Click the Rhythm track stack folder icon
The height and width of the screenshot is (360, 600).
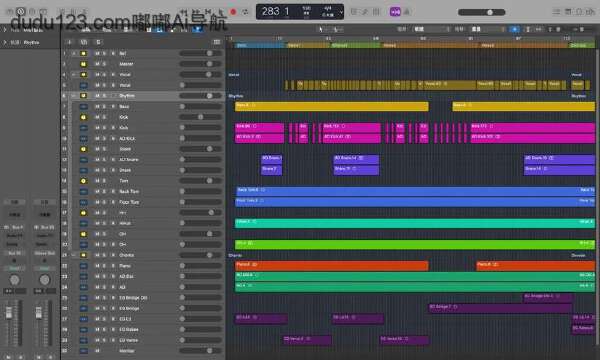[83, 96]
